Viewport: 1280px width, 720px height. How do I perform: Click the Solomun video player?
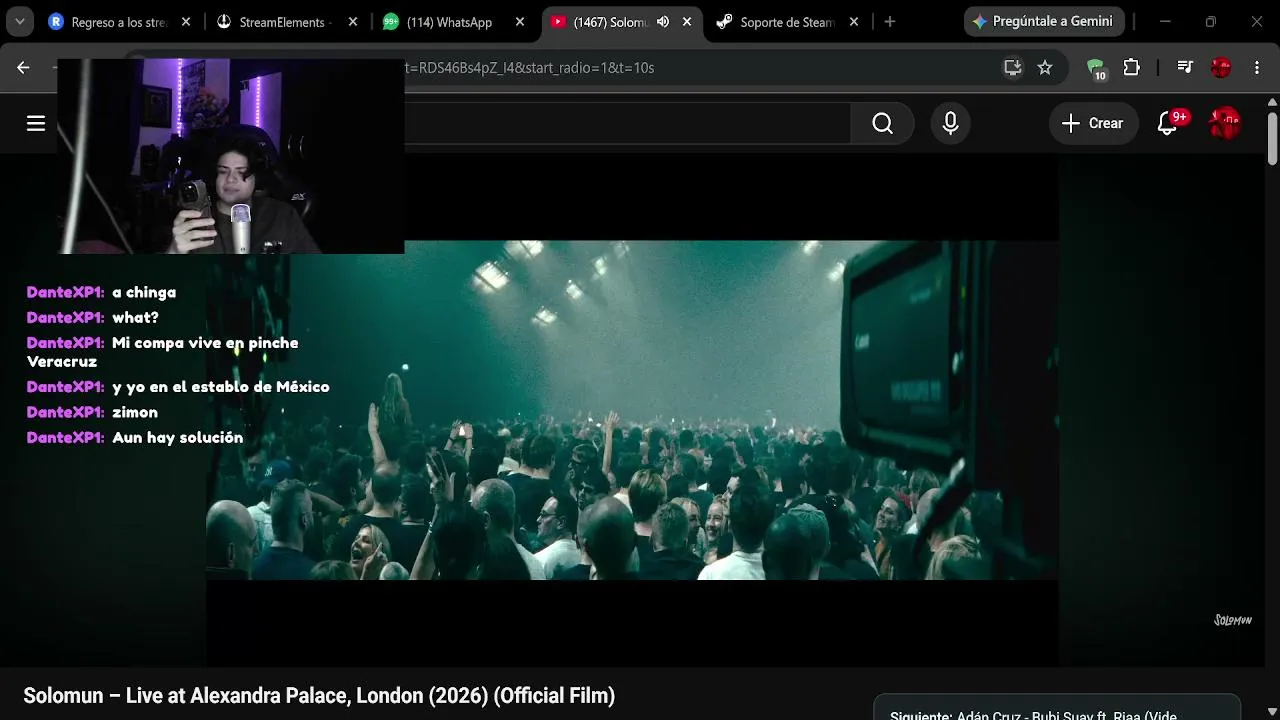click(632, 410)
